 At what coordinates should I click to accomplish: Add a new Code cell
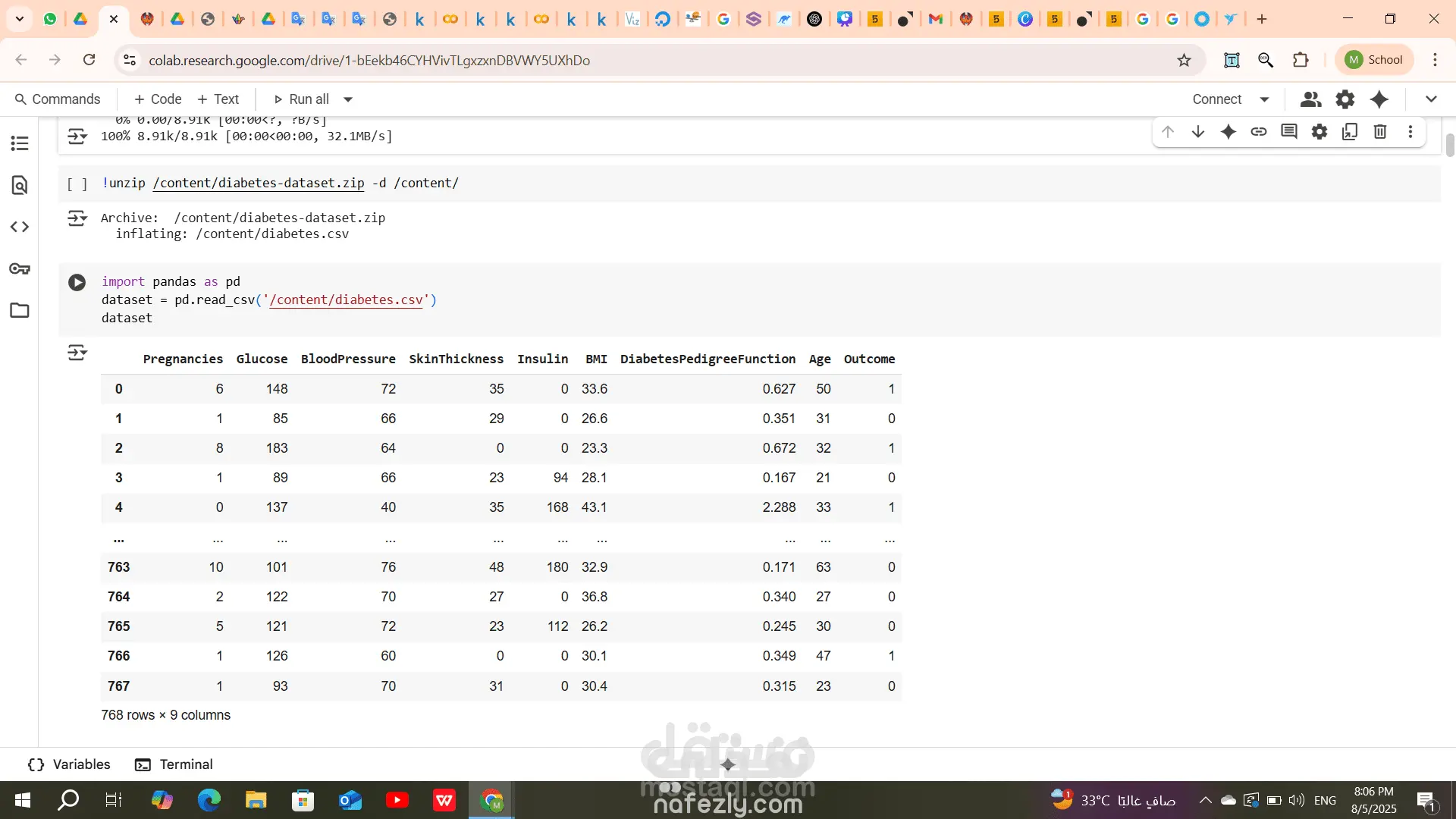pos(157,99)
